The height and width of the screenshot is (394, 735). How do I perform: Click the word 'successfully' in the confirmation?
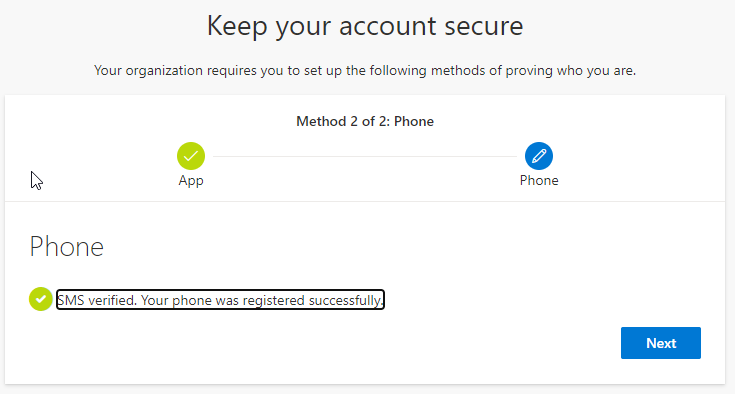coord(345,300)
